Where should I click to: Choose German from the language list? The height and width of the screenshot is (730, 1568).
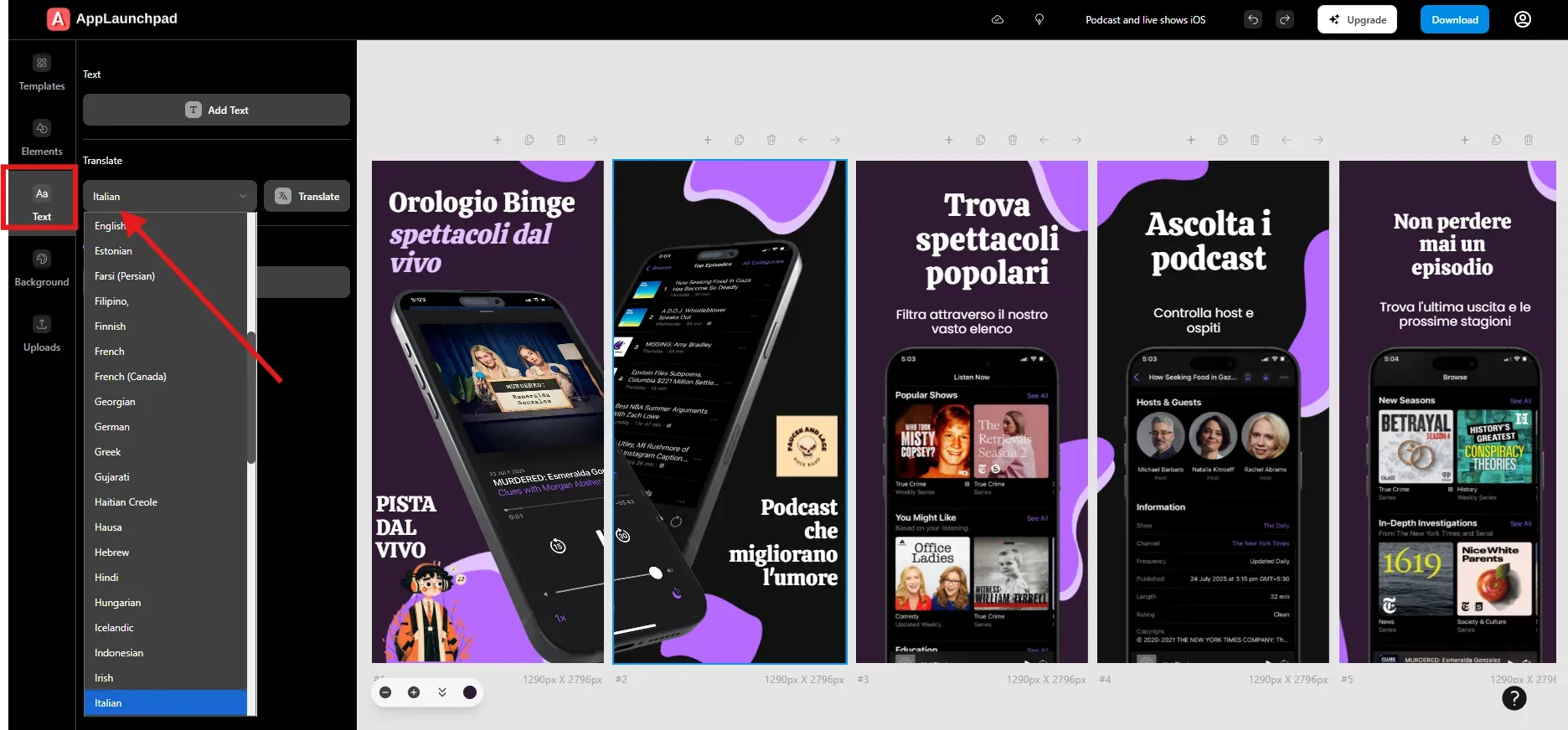112,427
